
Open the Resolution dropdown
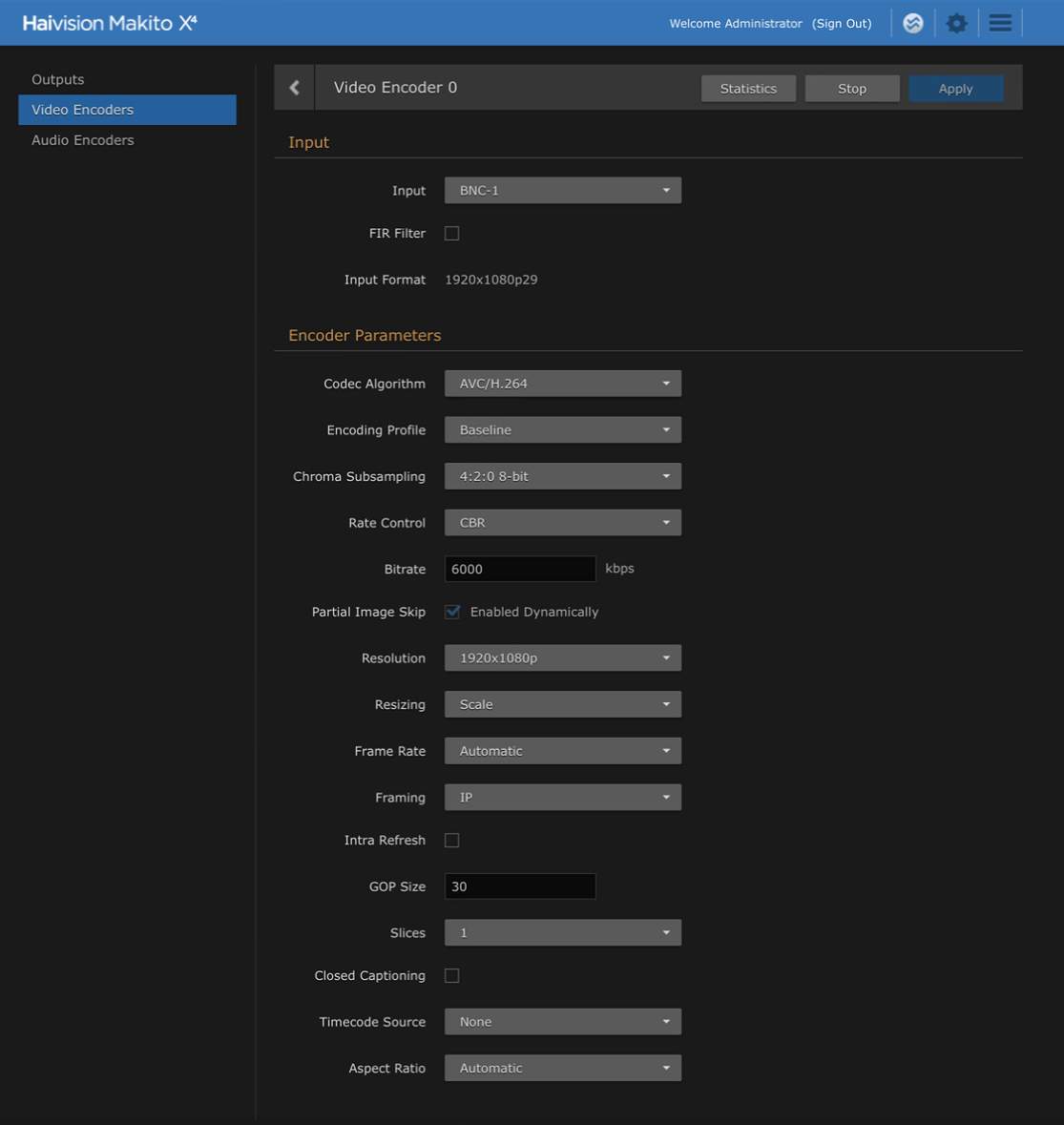(x=563, y=658)
